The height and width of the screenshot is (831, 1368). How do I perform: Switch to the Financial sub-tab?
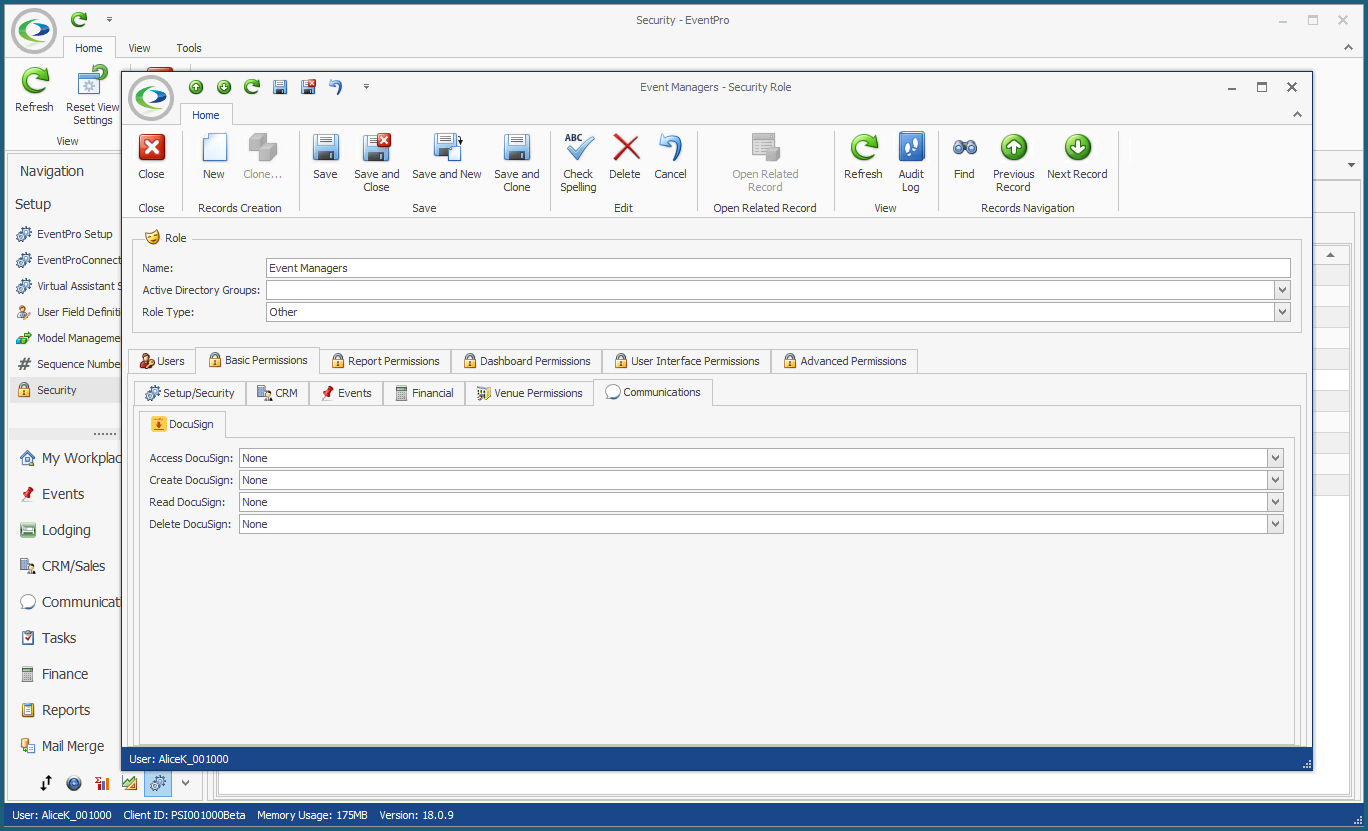pyautogui.click(x=424, y=393)
